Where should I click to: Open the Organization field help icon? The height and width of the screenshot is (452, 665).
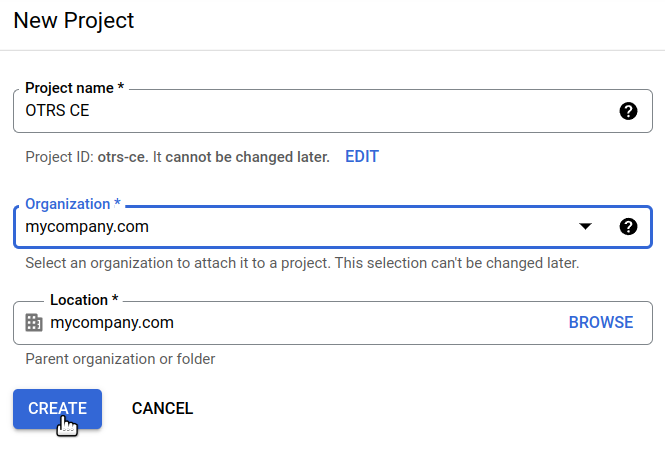click(x=628, y=226)
